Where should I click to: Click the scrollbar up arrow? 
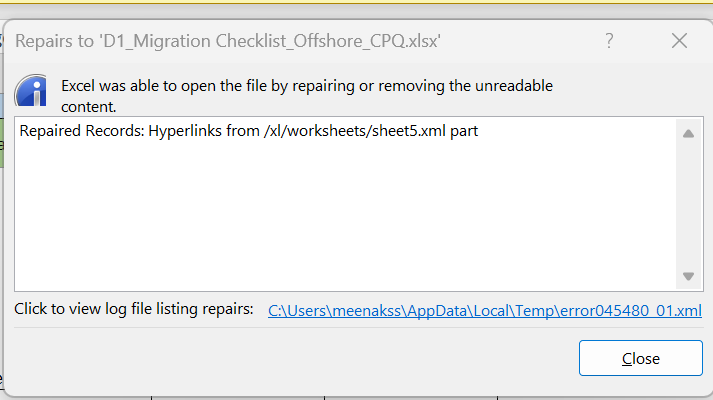coord(688,133)
